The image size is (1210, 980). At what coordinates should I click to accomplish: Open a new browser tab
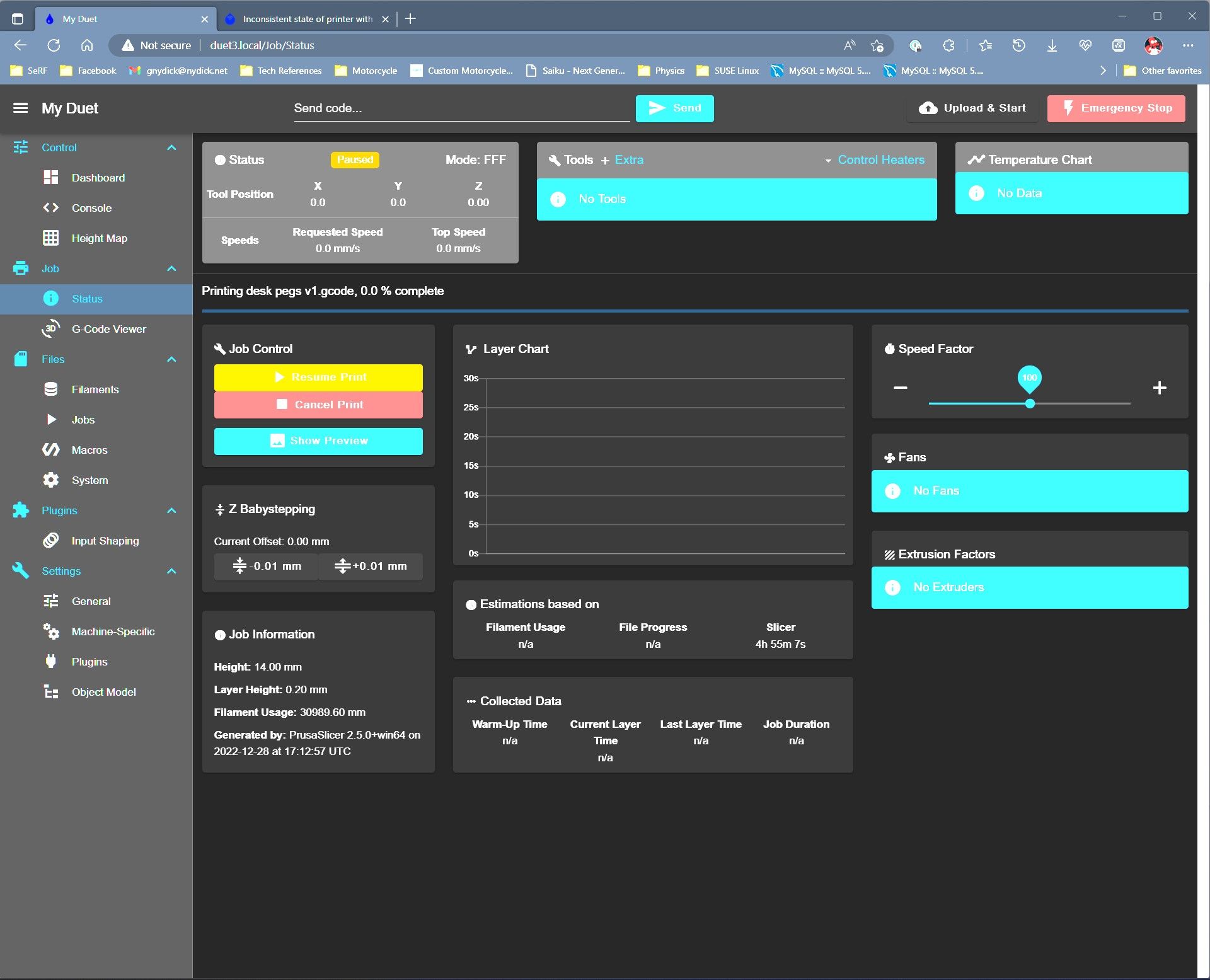point(410,19)
